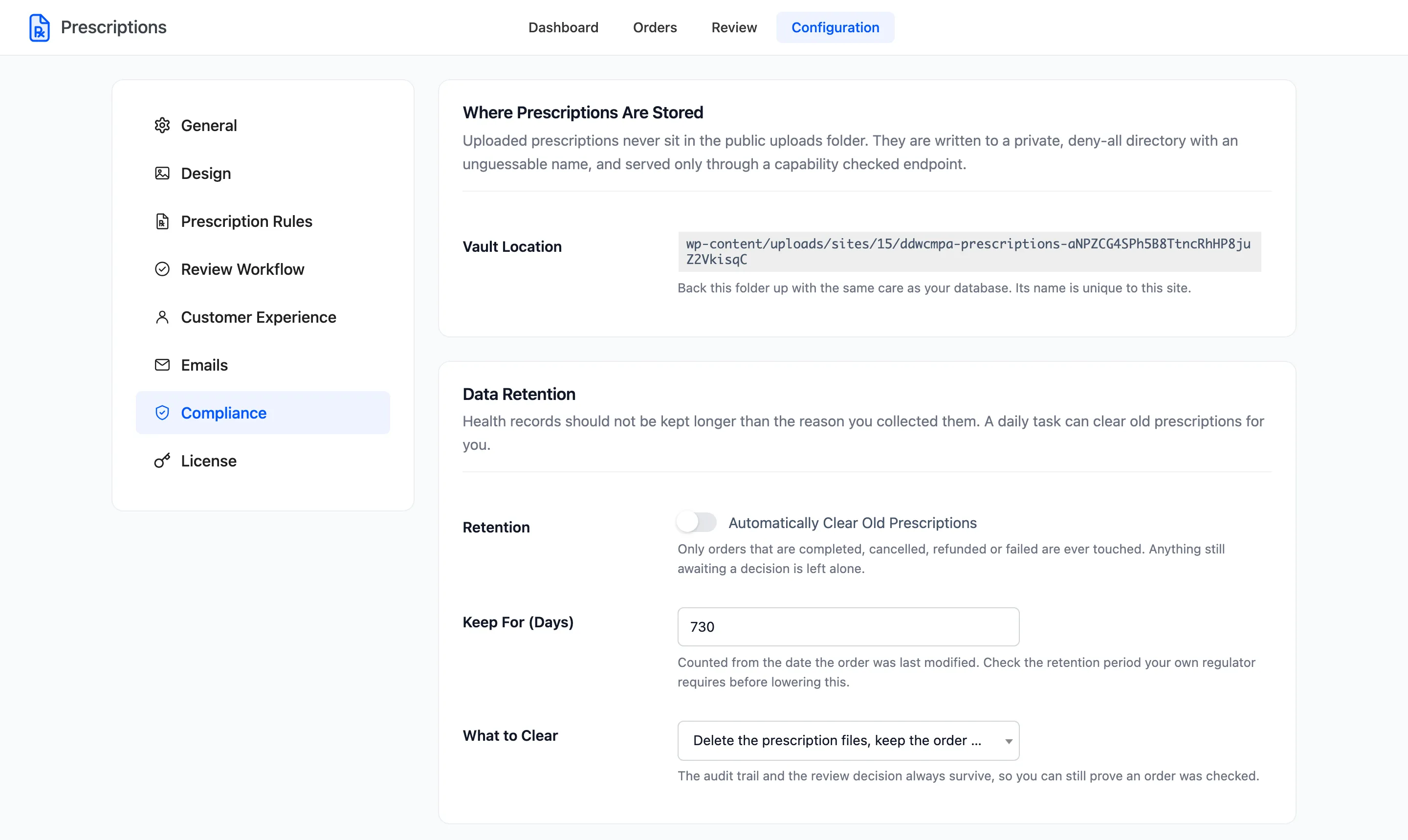Open Emails settings section

coord(263,365)
